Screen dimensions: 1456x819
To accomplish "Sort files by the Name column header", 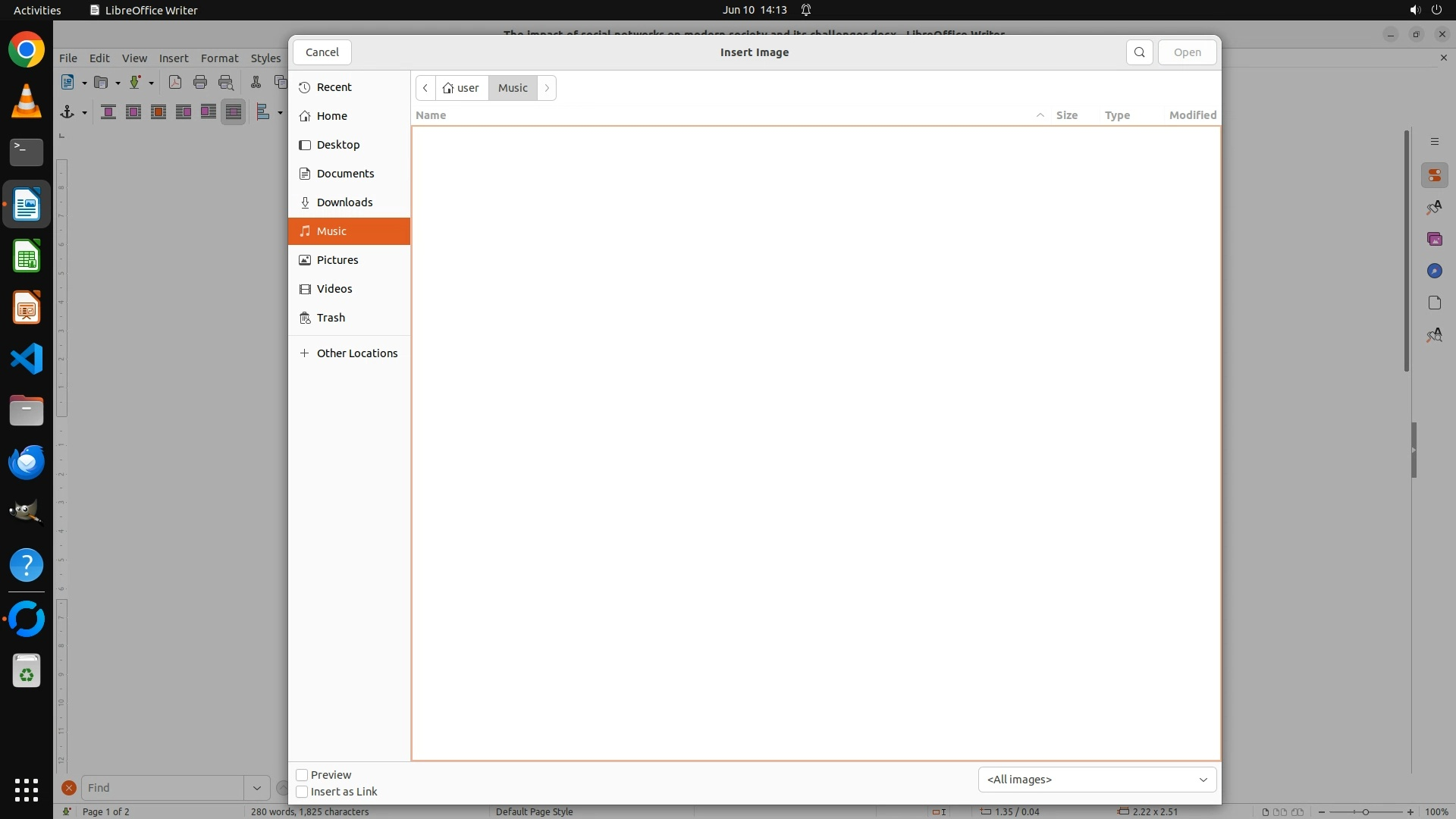I will point(431,115).
